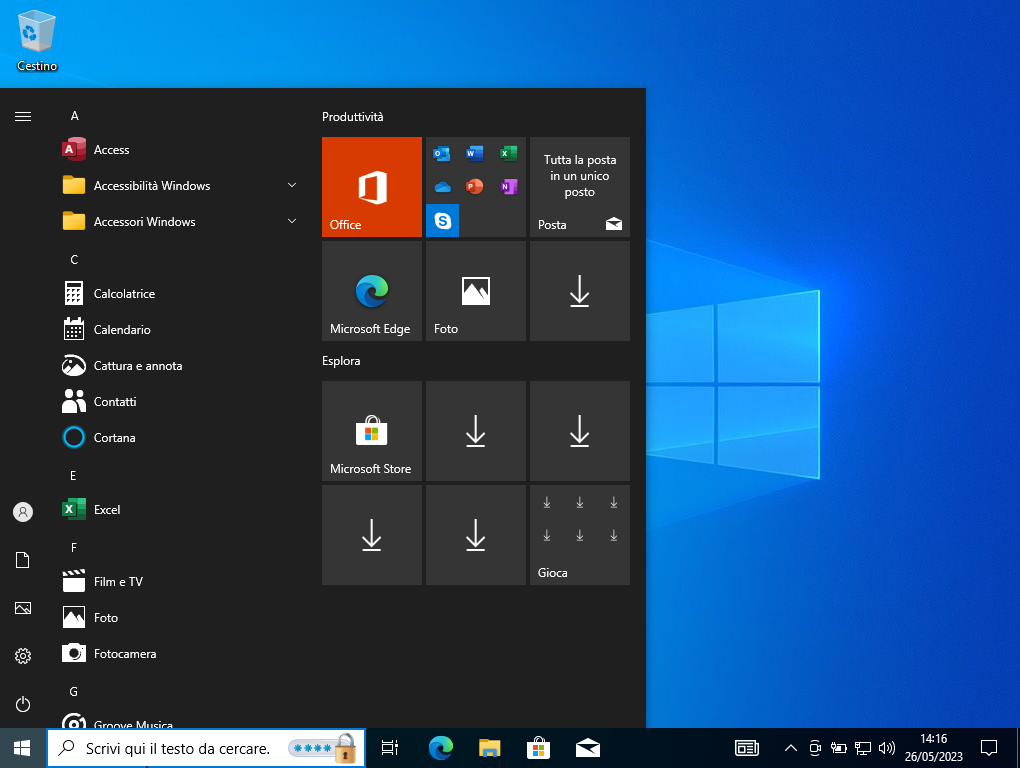
Task: Open the volume control in tray
Action: [887, 748]
